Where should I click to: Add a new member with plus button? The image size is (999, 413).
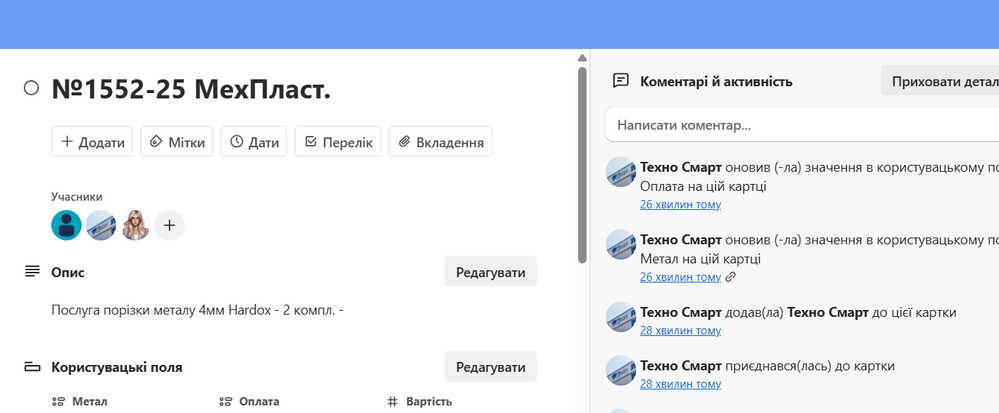pos(169,225)
